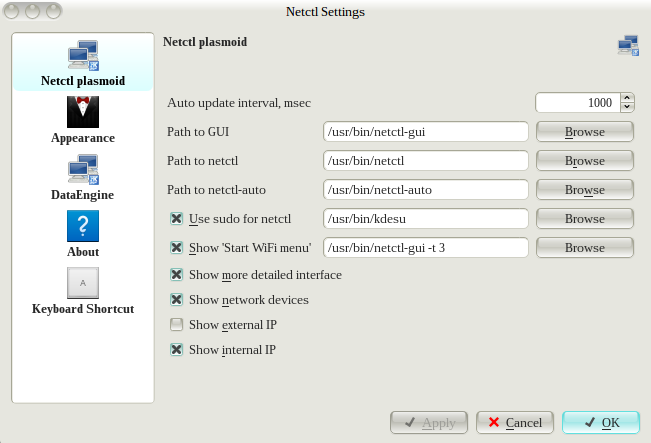Open the DataEngine settings page icon
Screen dimensions: 651x443
coord(83,170)
